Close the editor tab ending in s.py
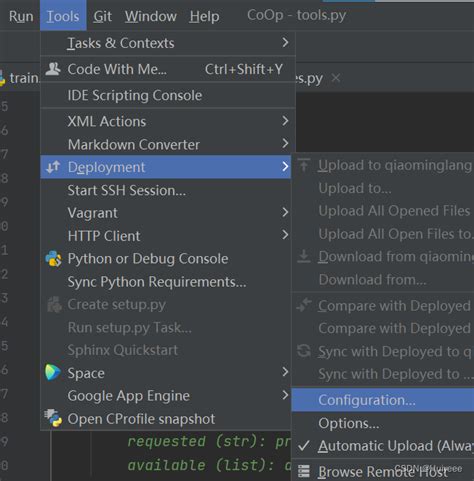 point(336,78)
